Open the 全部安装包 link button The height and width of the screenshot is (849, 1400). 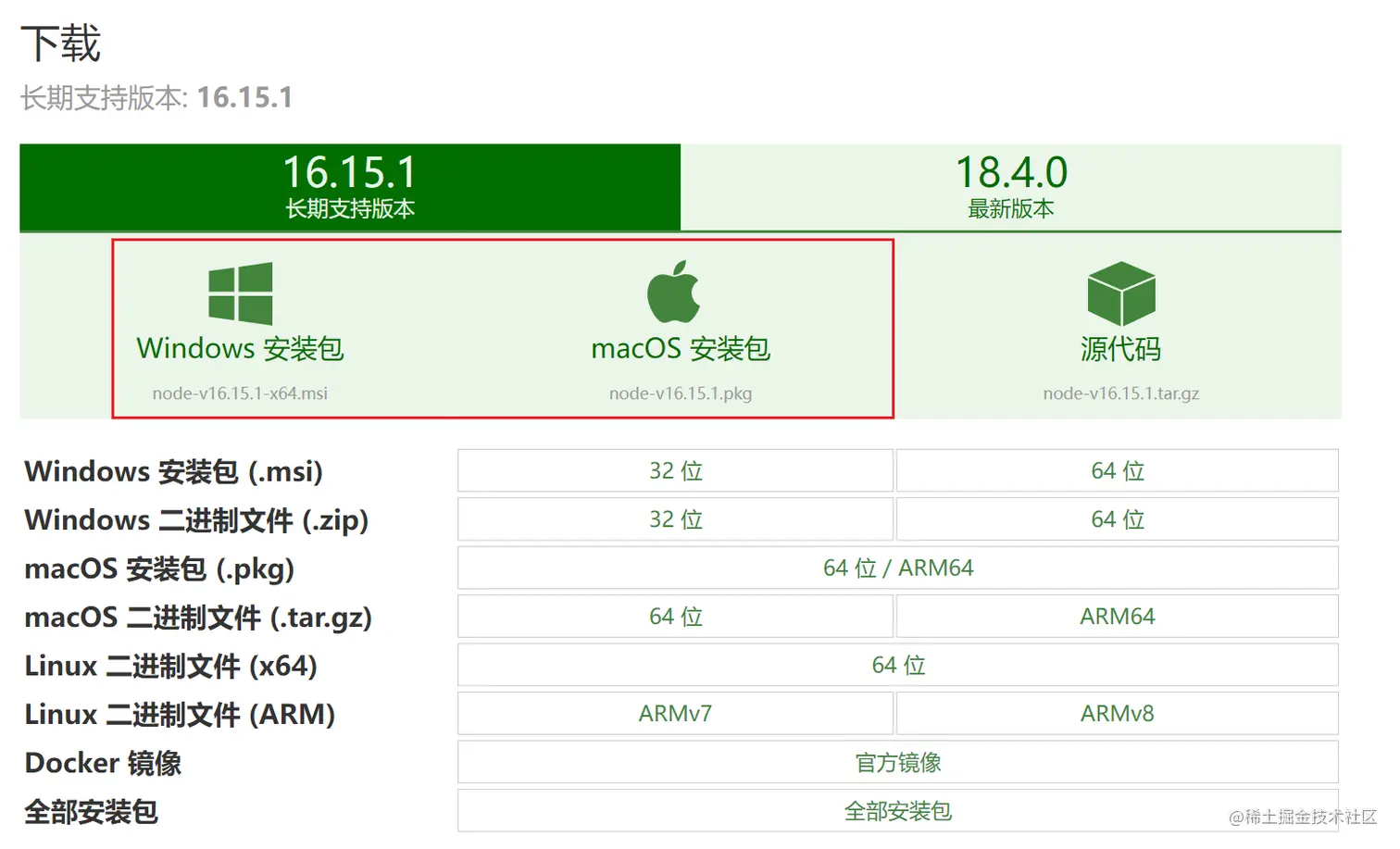click(898, 811)
